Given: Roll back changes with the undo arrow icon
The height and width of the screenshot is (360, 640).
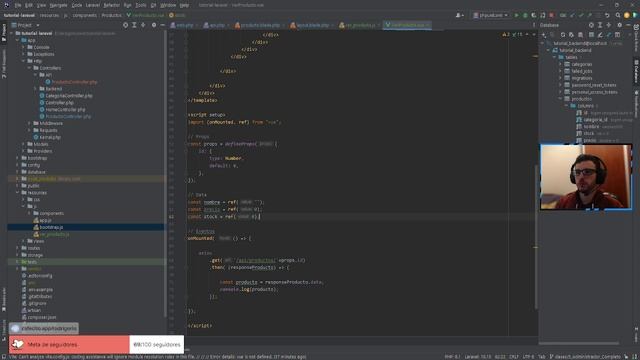Looking at the screenshot, I should click(607, 15).
